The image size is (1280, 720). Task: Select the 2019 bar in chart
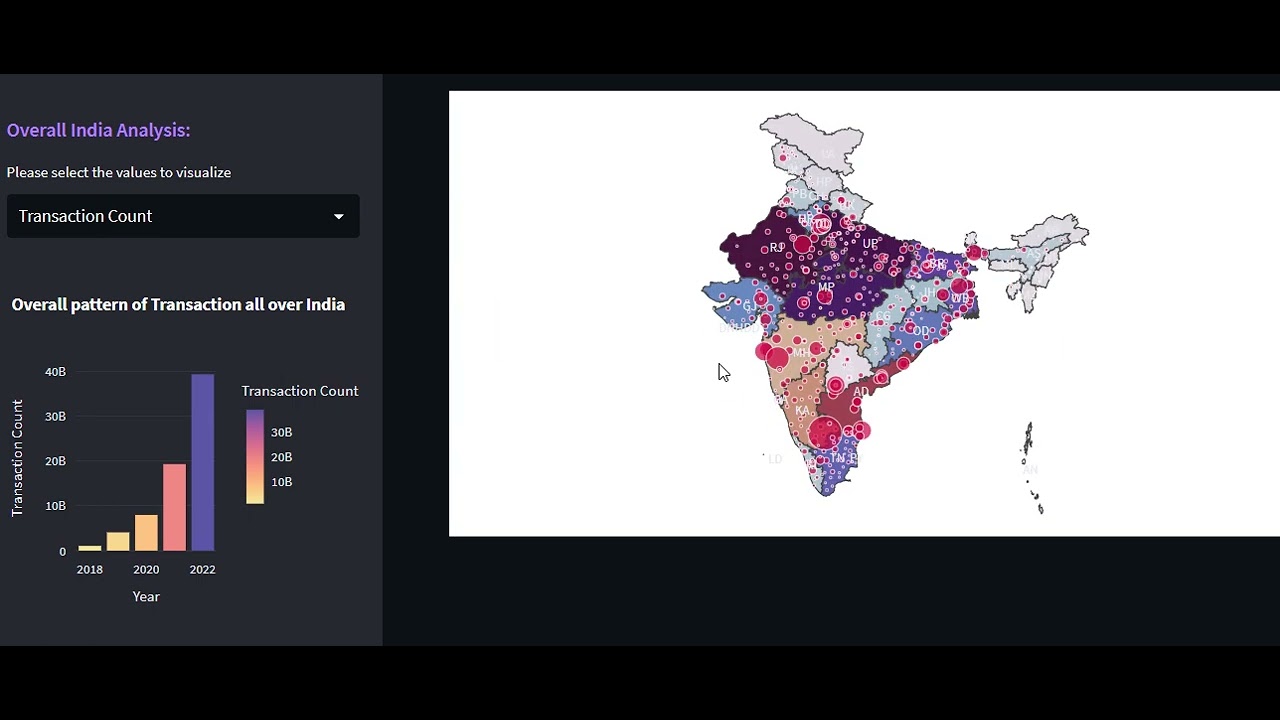coord(118,541)
